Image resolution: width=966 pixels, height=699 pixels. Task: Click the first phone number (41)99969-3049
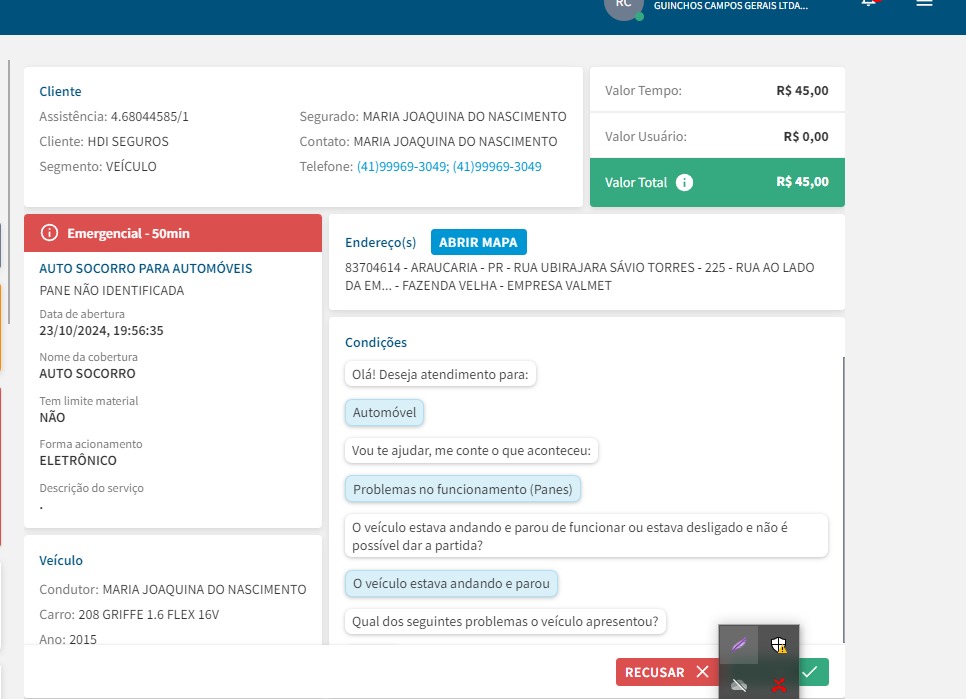click(402, 167)
